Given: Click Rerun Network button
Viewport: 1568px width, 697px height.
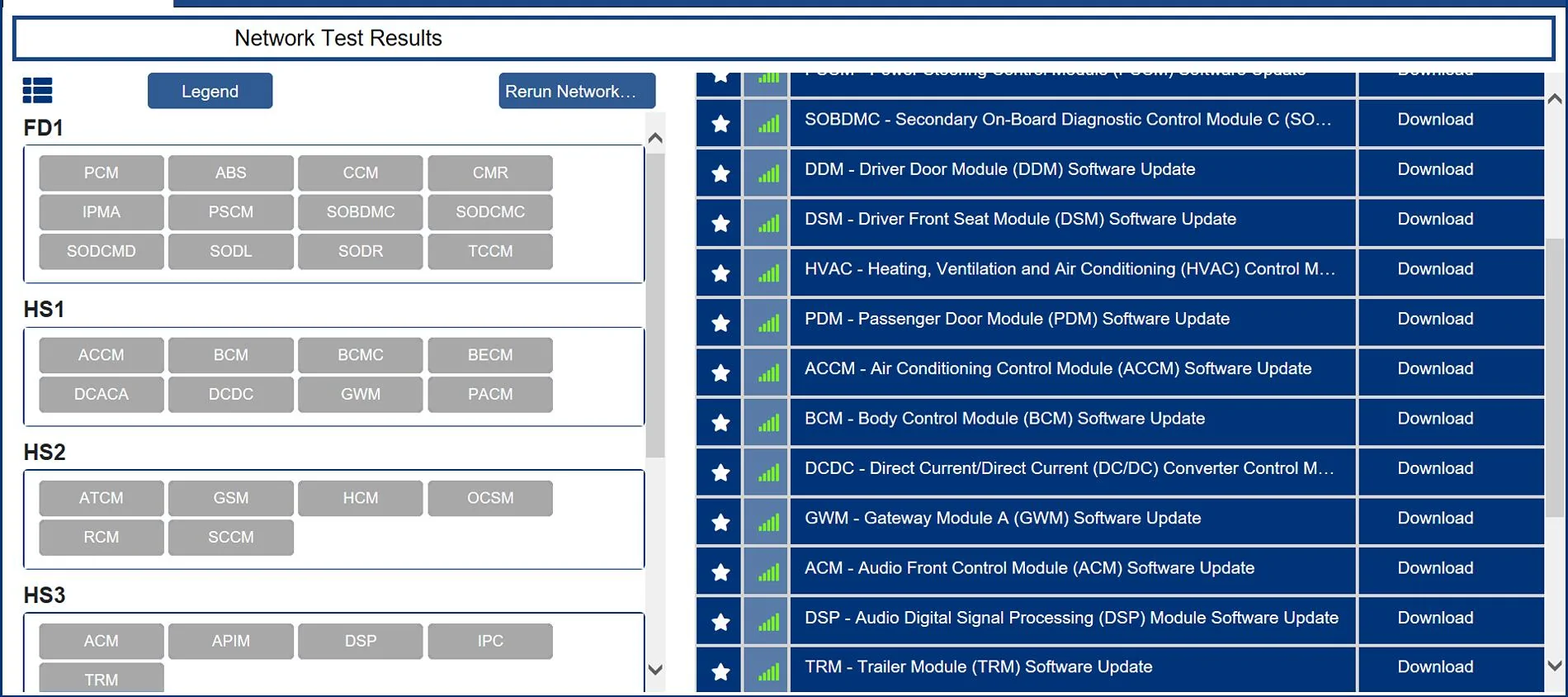Looking at the screenshot, I should pos(577,91).
